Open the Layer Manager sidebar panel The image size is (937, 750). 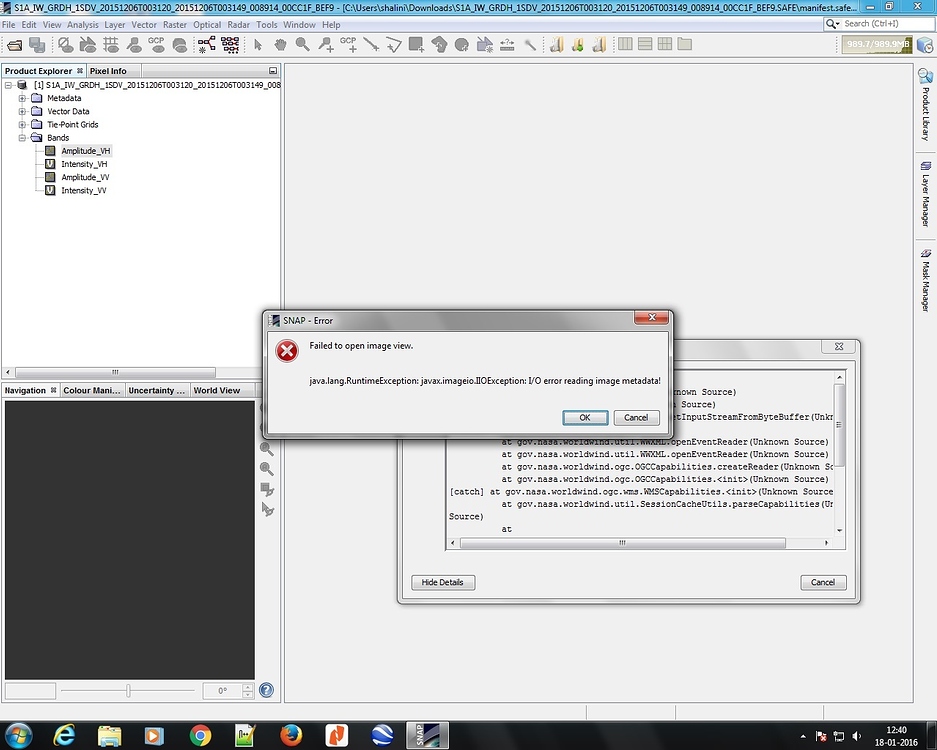click(x=925, y=195)
